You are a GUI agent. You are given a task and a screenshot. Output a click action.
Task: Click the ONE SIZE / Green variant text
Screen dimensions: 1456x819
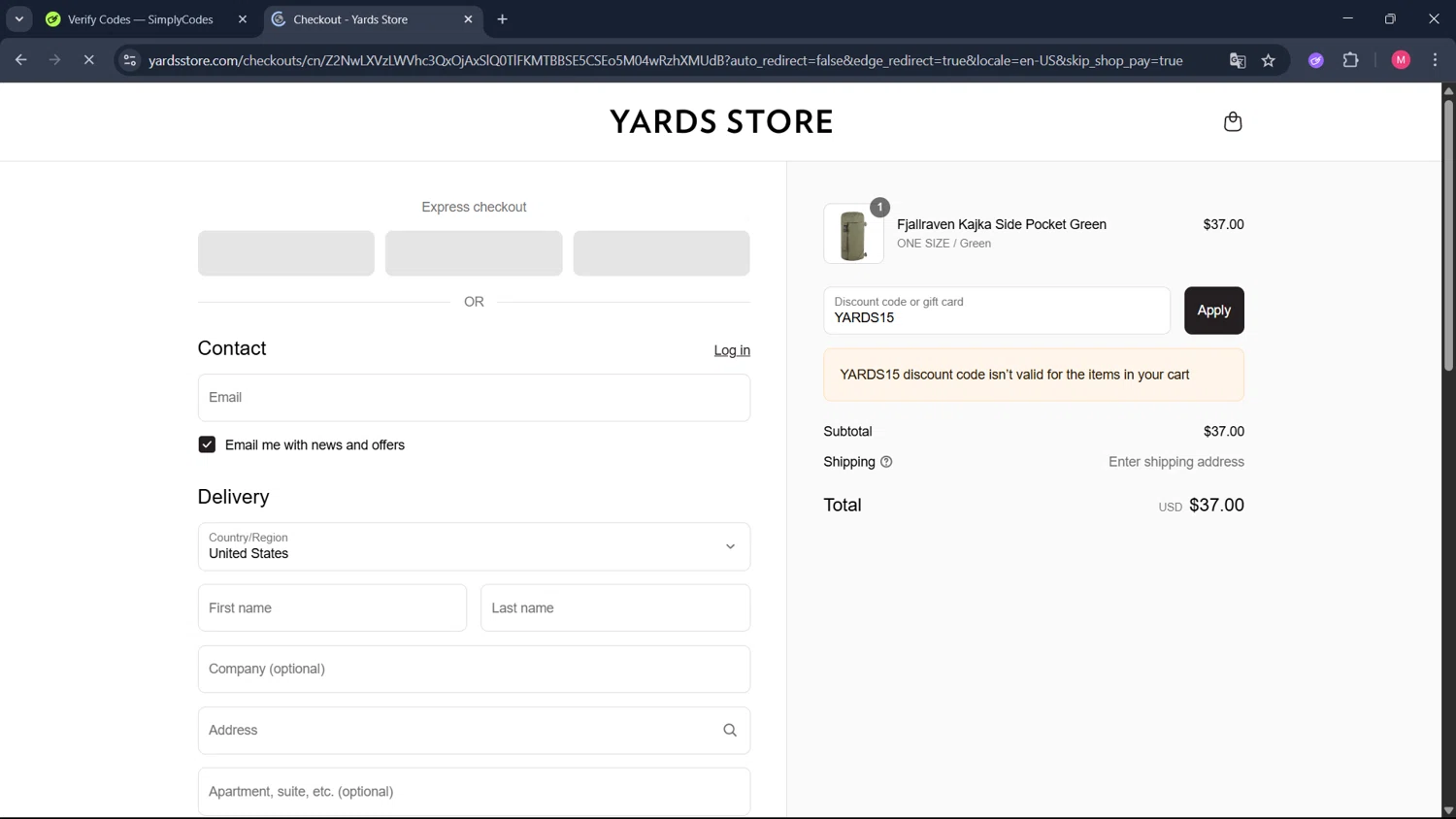tap(943, 244)
